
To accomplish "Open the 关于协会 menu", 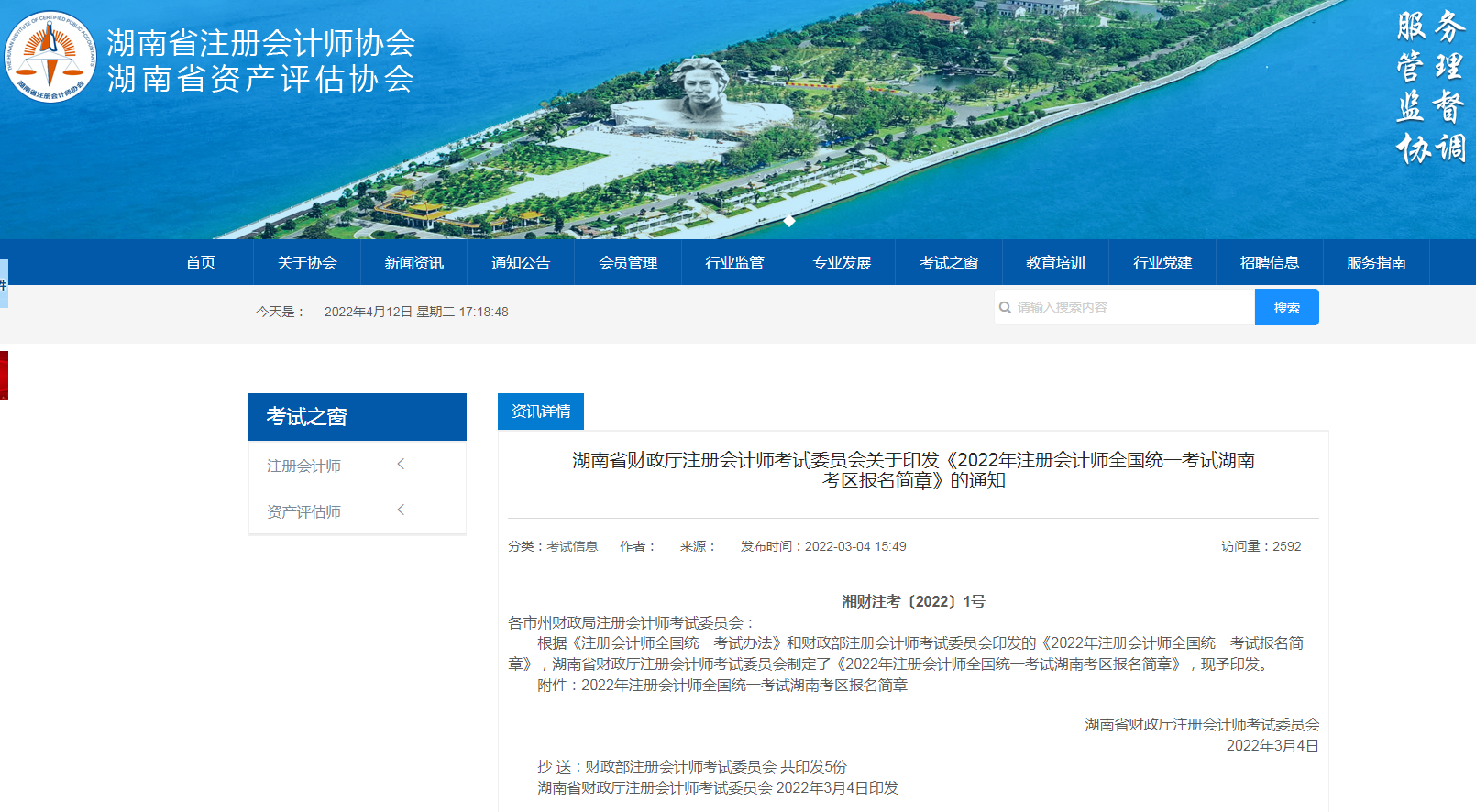I will click(x=307, y=263).
